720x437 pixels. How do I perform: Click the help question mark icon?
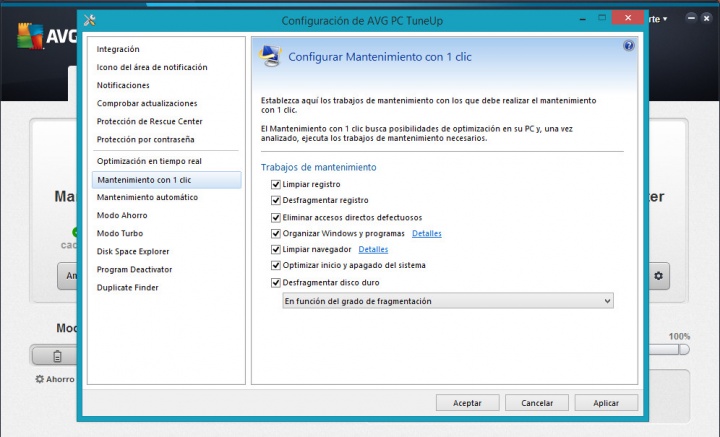click(629, 45)
